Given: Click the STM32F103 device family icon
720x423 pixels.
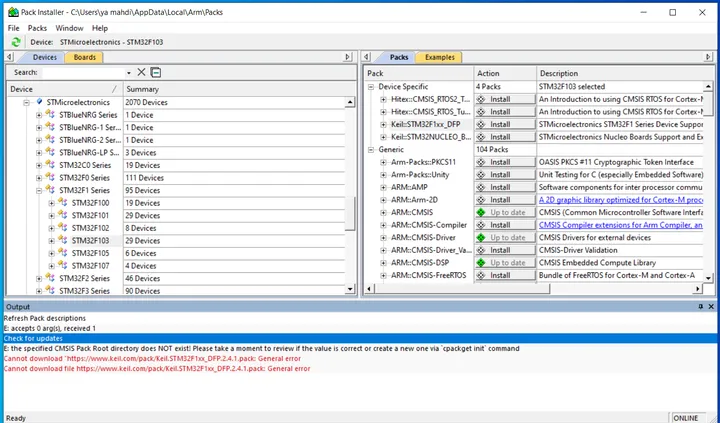Looking at the screenshot, I should [x=63, y=240].
